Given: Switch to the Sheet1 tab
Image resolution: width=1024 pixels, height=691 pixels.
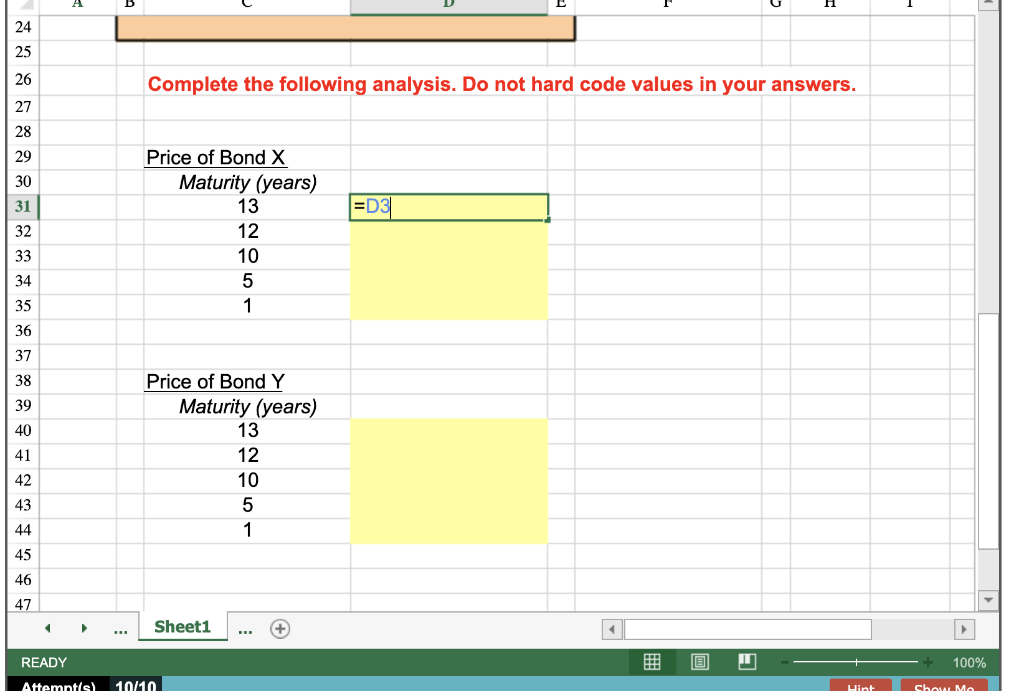Looking at the screenshot, I should pyautogui.click(x=182, y=627).
